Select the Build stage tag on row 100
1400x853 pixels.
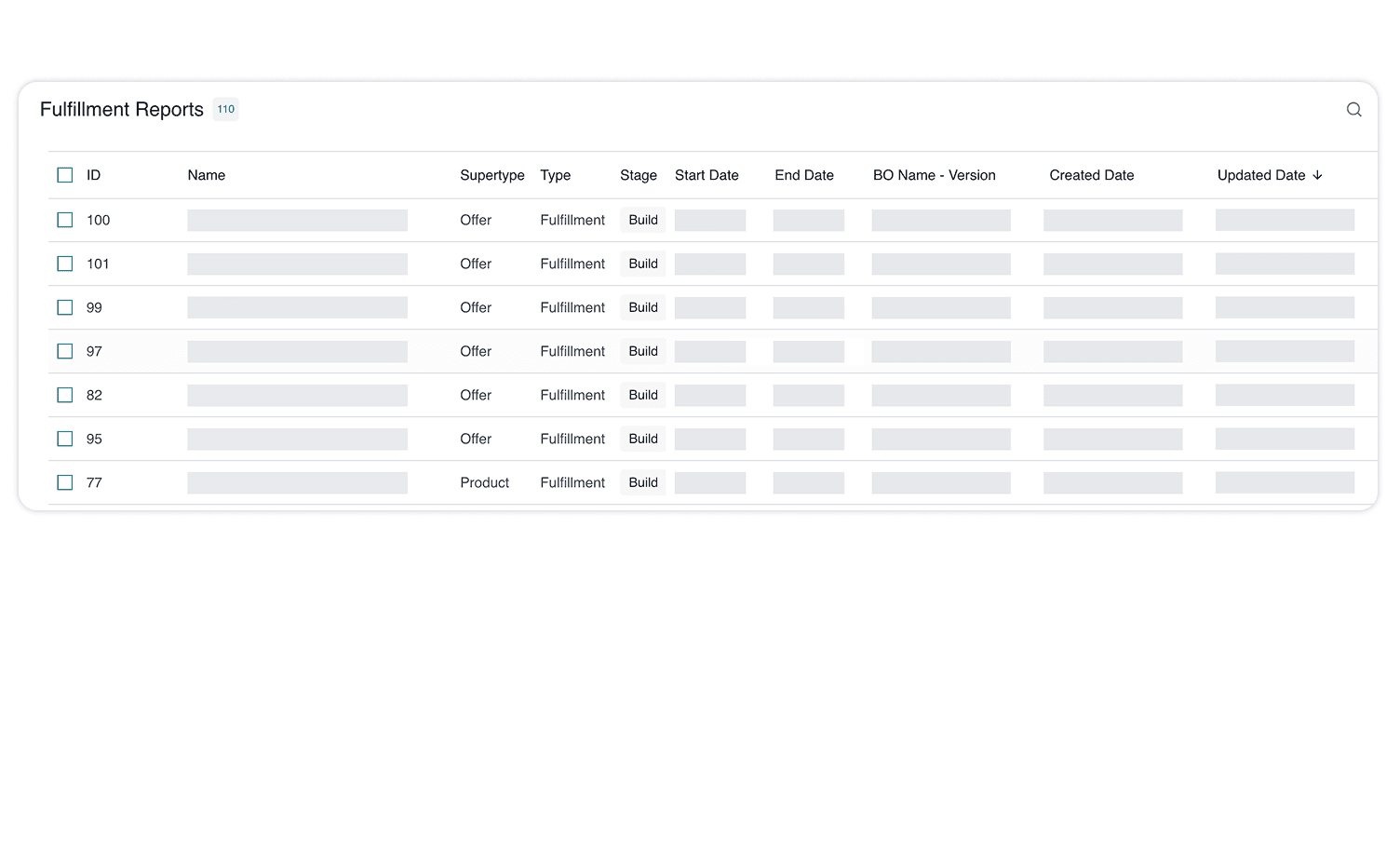tap(642, 220)
